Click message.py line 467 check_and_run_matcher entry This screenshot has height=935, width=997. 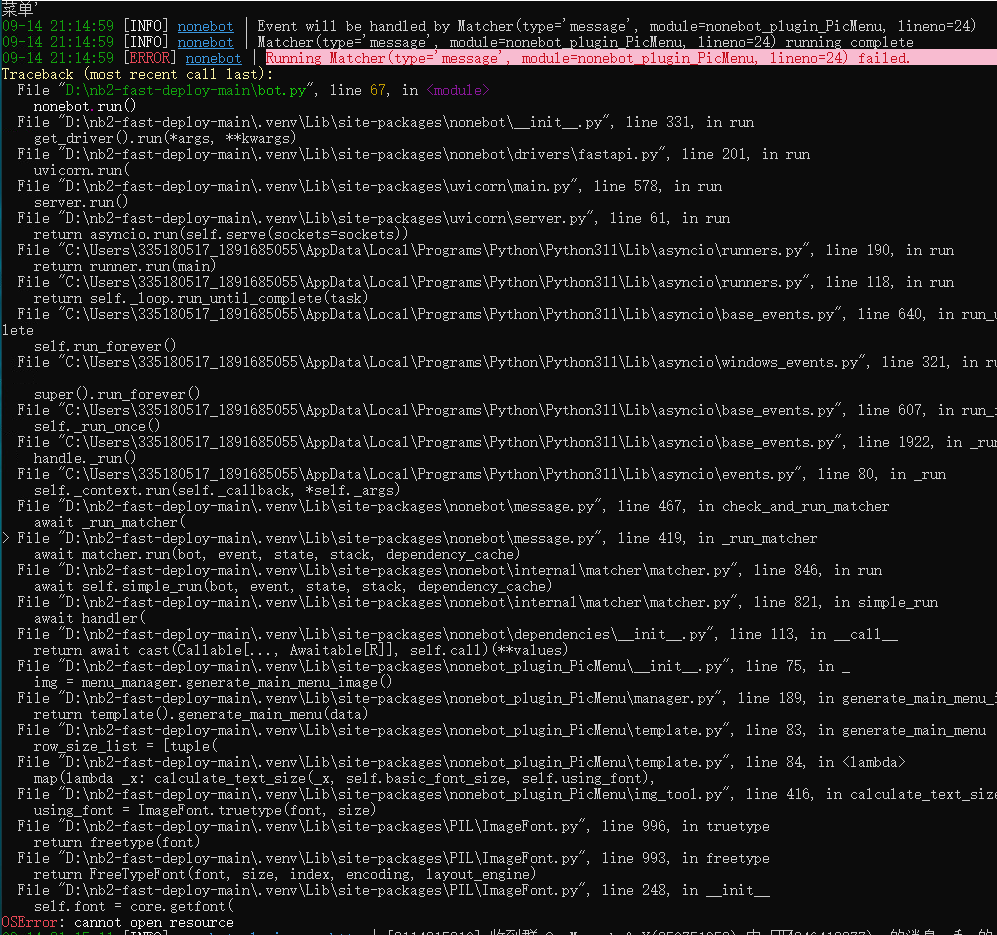pos(453,506)
